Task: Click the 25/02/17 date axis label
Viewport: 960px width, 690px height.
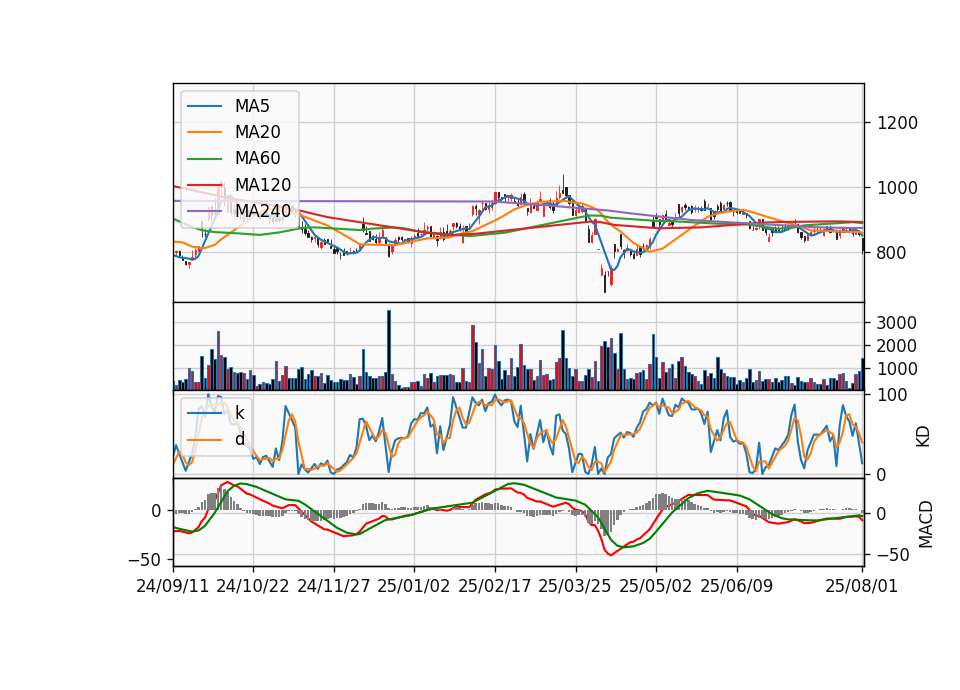Action: coord(495,586)
